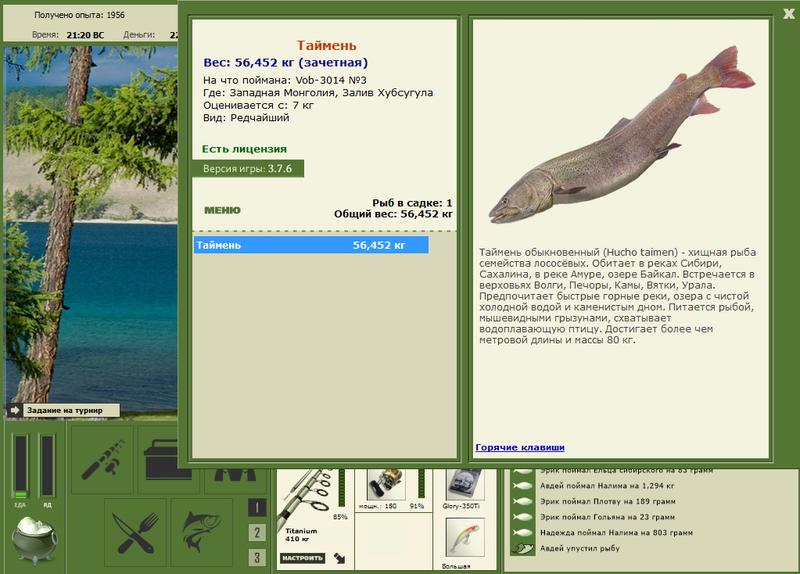Click the Glory-350Ti line thumbnail
Viewport: 800px width, 574px height.
[x=464, y=485]
